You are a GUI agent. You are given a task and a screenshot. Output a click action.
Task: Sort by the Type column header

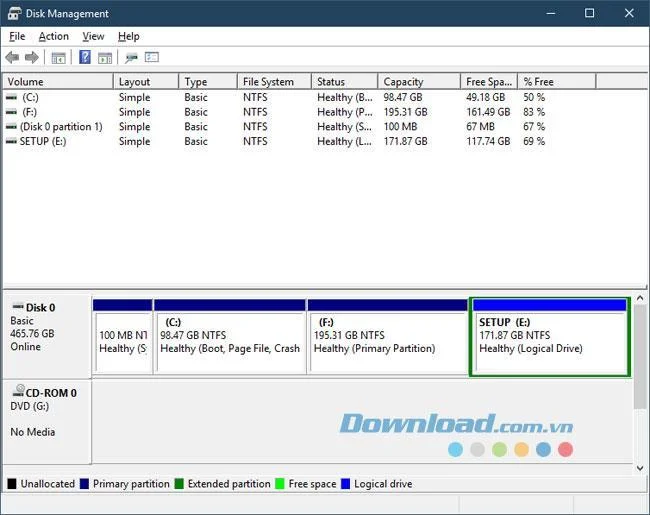click(208, 82)
